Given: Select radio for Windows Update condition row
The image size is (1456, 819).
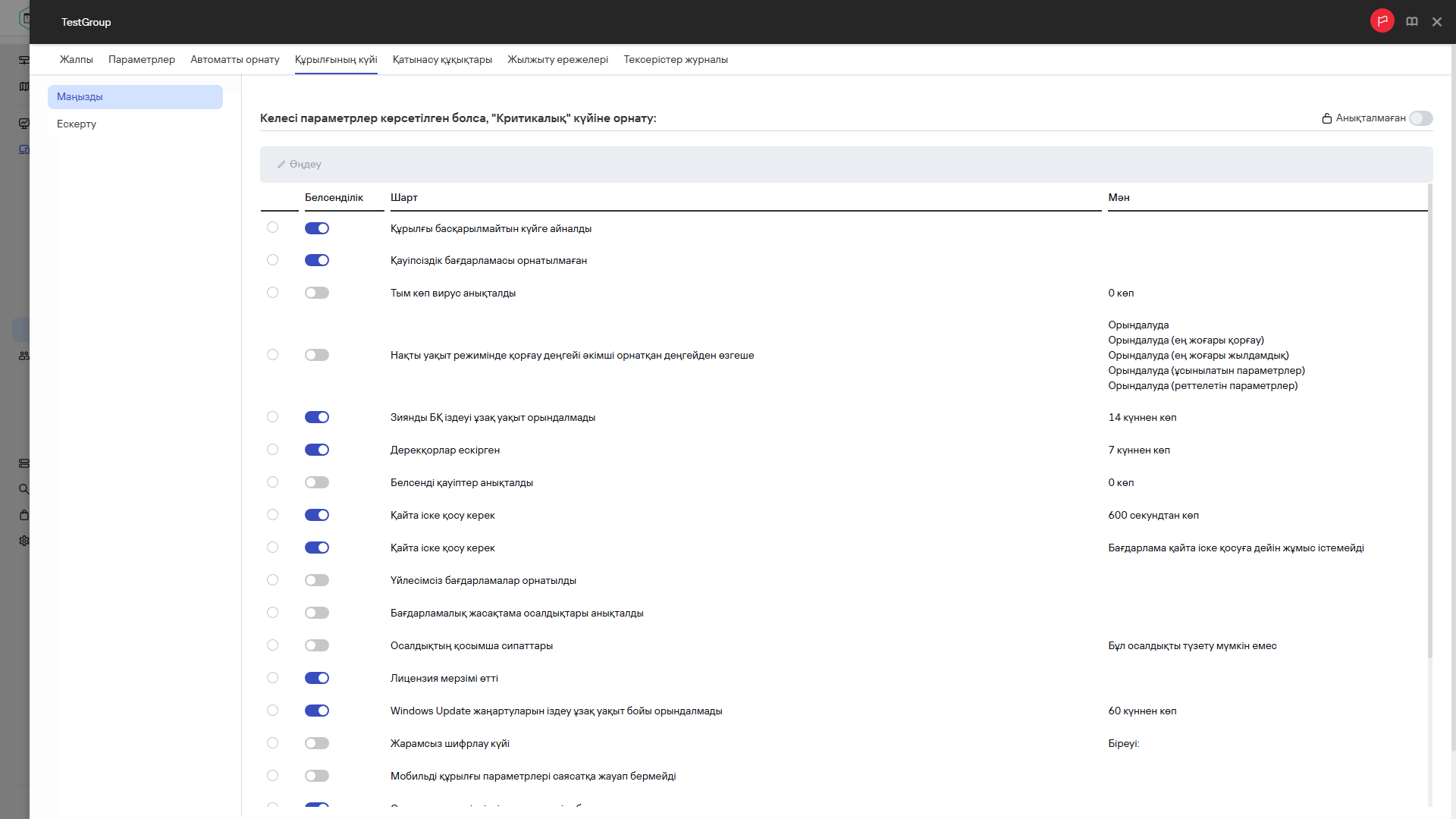Looking at the screenshot, I should click(x=272, y=711).
